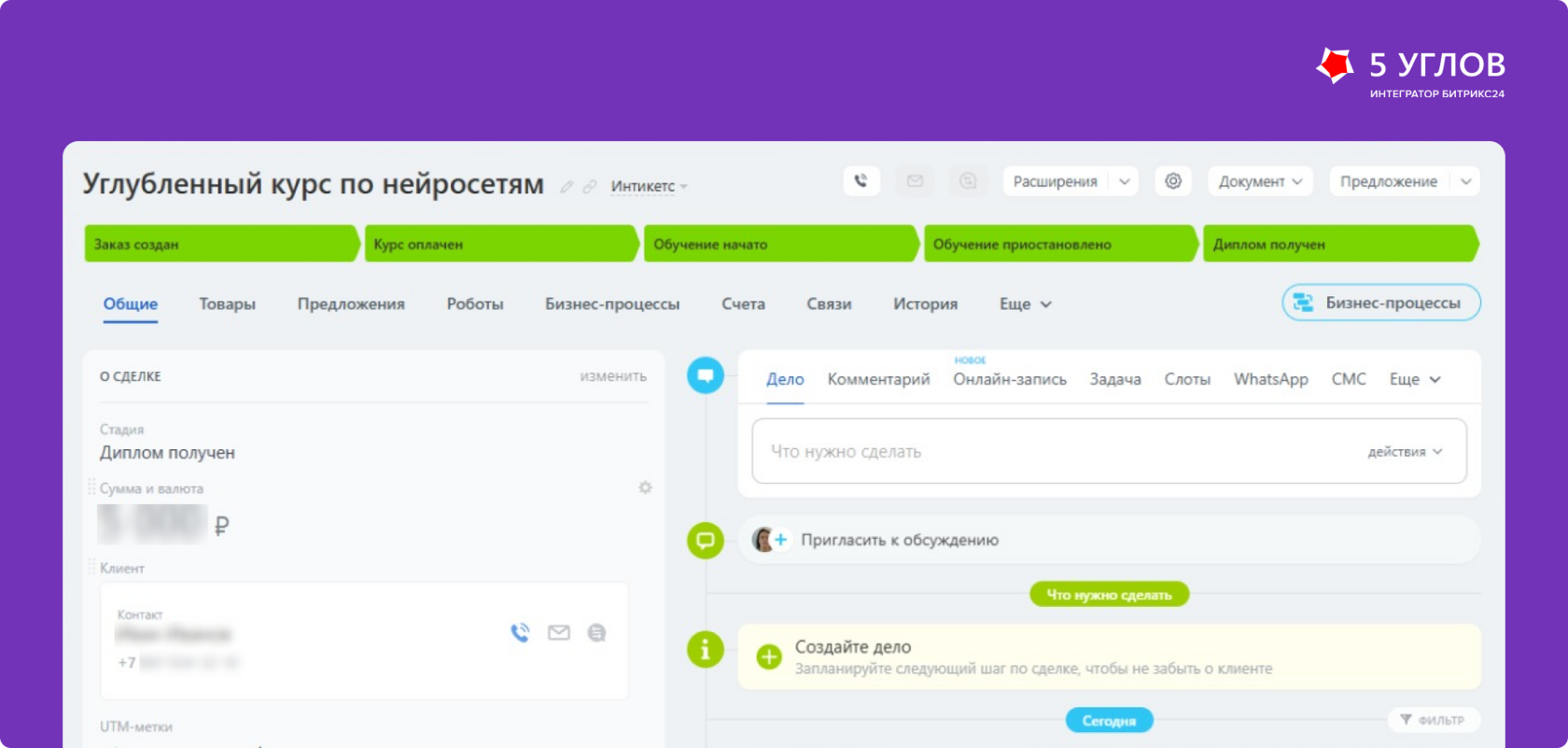The width and height of the screenshot is (1568, 748).
Task: Click the green discussion bubble icon
Action: click(x=706, y=540)
